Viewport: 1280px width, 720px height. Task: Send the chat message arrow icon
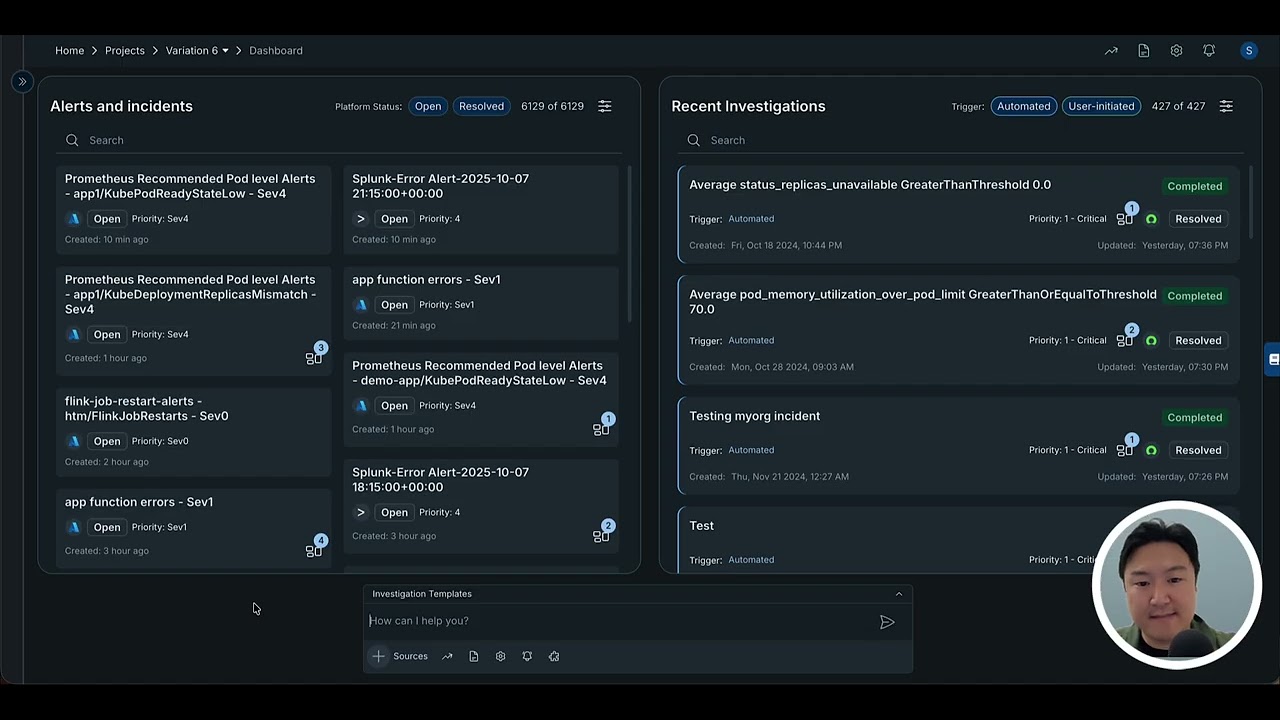(x=887, y=622)
